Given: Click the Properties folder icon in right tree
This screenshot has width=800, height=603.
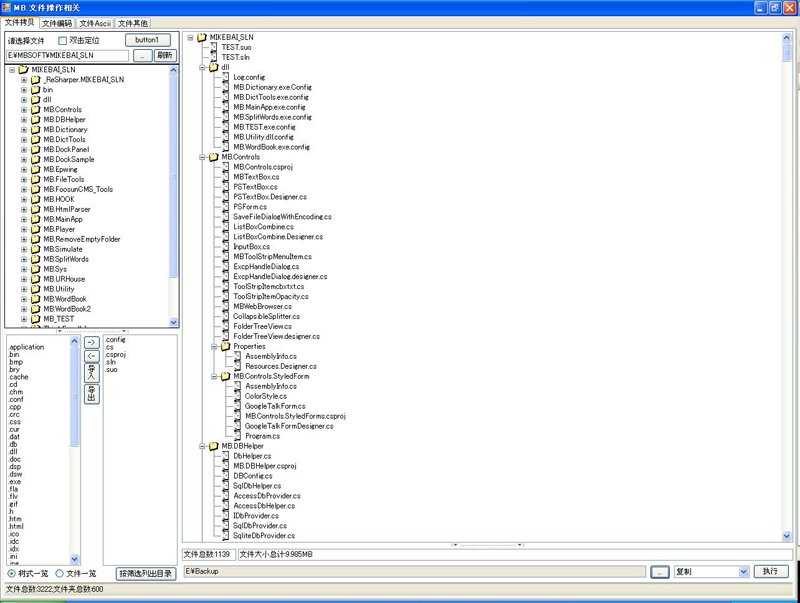Looking at the screenshot, I should (225, 346).
